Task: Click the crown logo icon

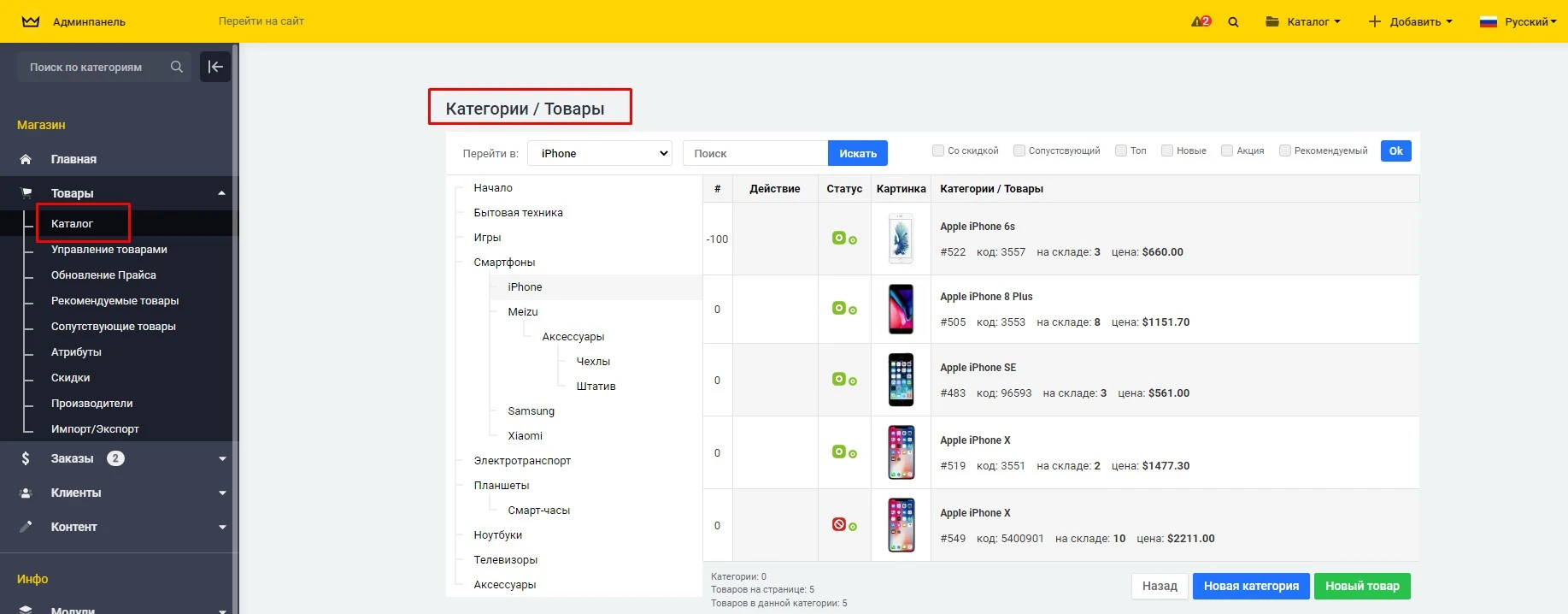Action: tap(31, 21)
